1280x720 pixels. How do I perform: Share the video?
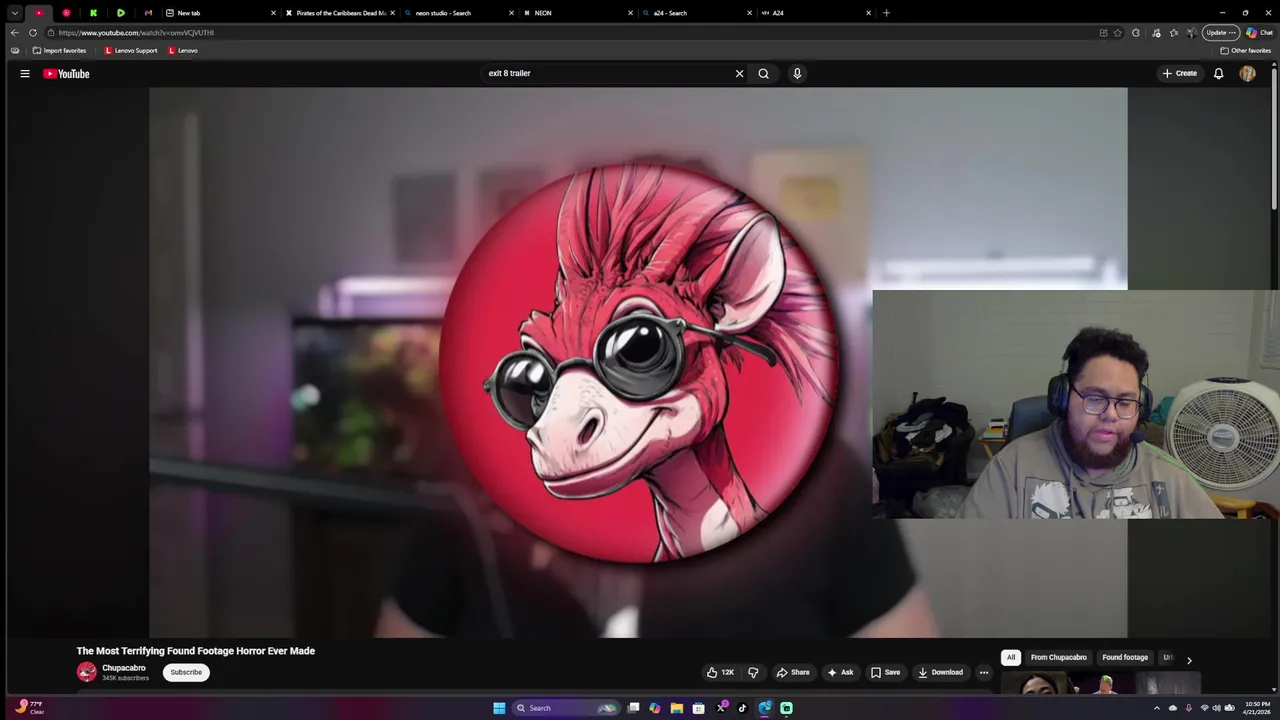[793, 672]
